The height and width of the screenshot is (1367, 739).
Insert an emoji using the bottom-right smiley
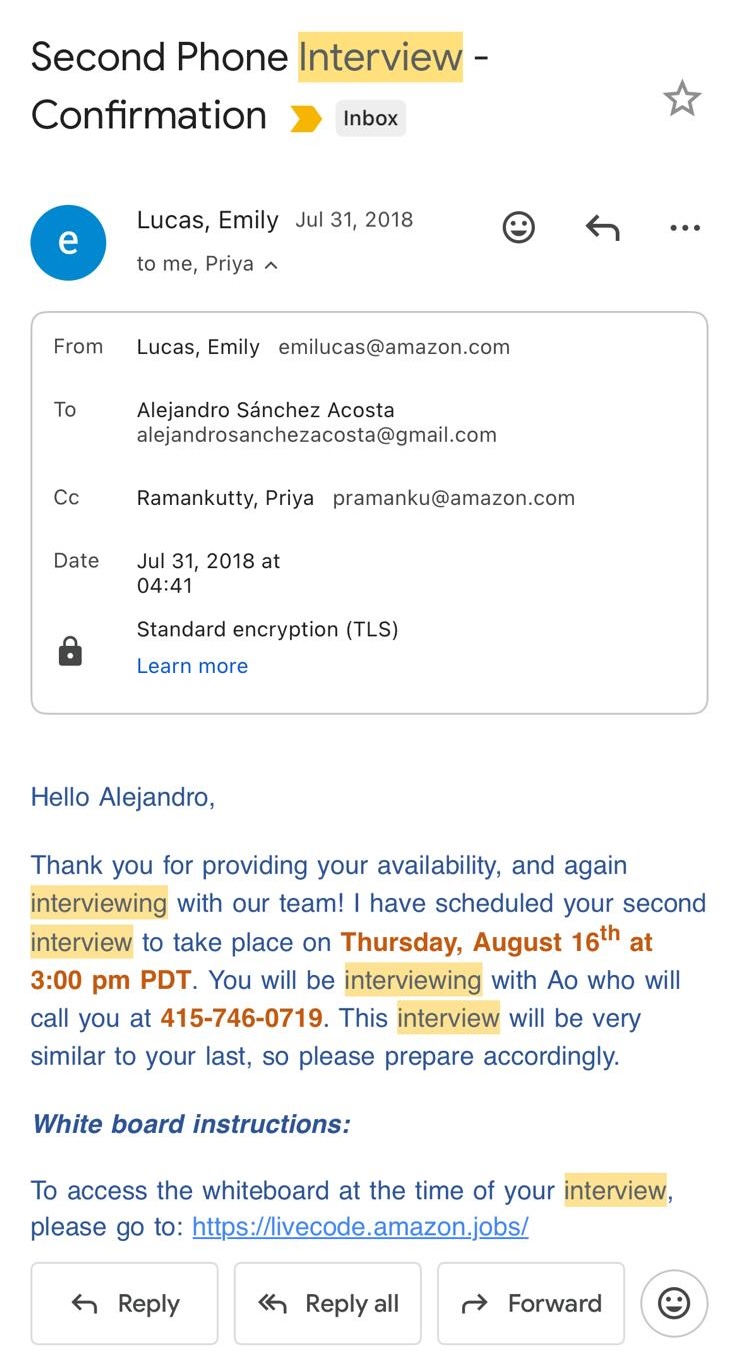click(674, 1303)
